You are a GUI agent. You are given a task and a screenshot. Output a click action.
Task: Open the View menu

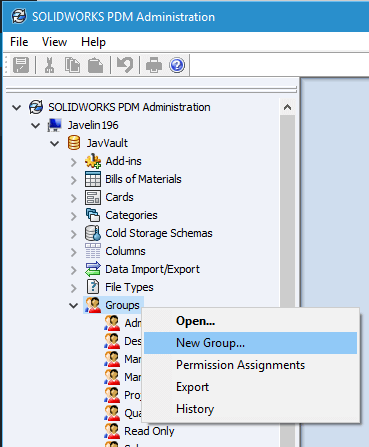pos(54,42)
